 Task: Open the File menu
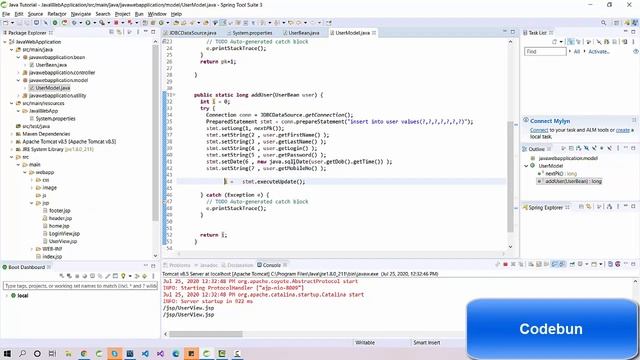click(x=6, y=14)
